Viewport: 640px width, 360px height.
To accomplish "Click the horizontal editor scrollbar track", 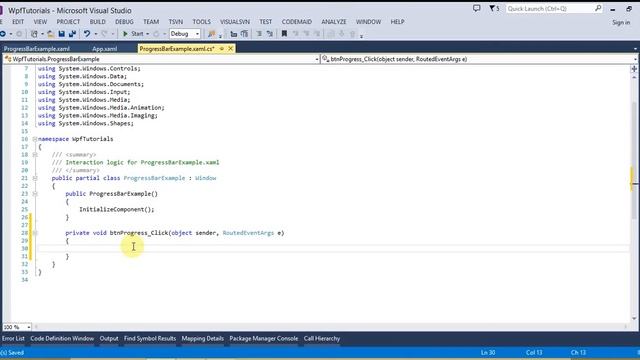I will pos(331,327).
